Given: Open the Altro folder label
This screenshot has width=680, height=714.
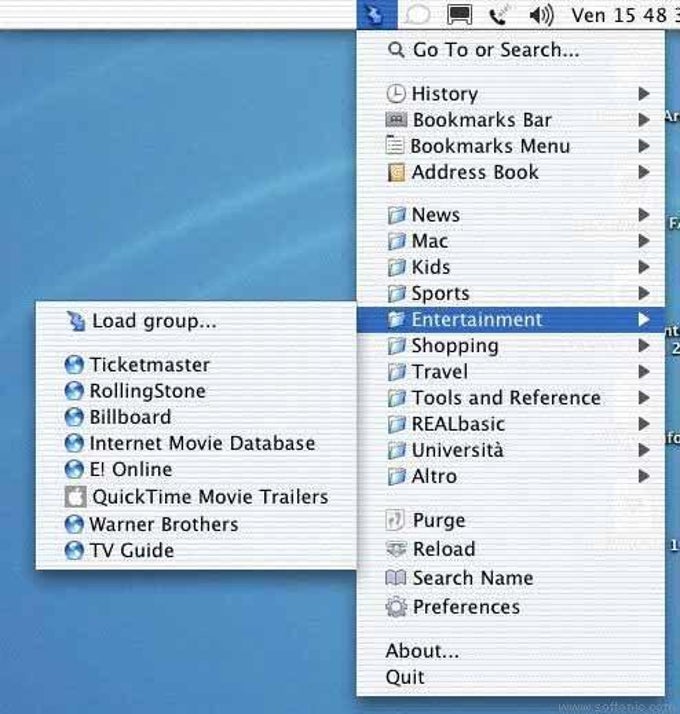Looking at the screenshot, I should click(x=434, y=477).
